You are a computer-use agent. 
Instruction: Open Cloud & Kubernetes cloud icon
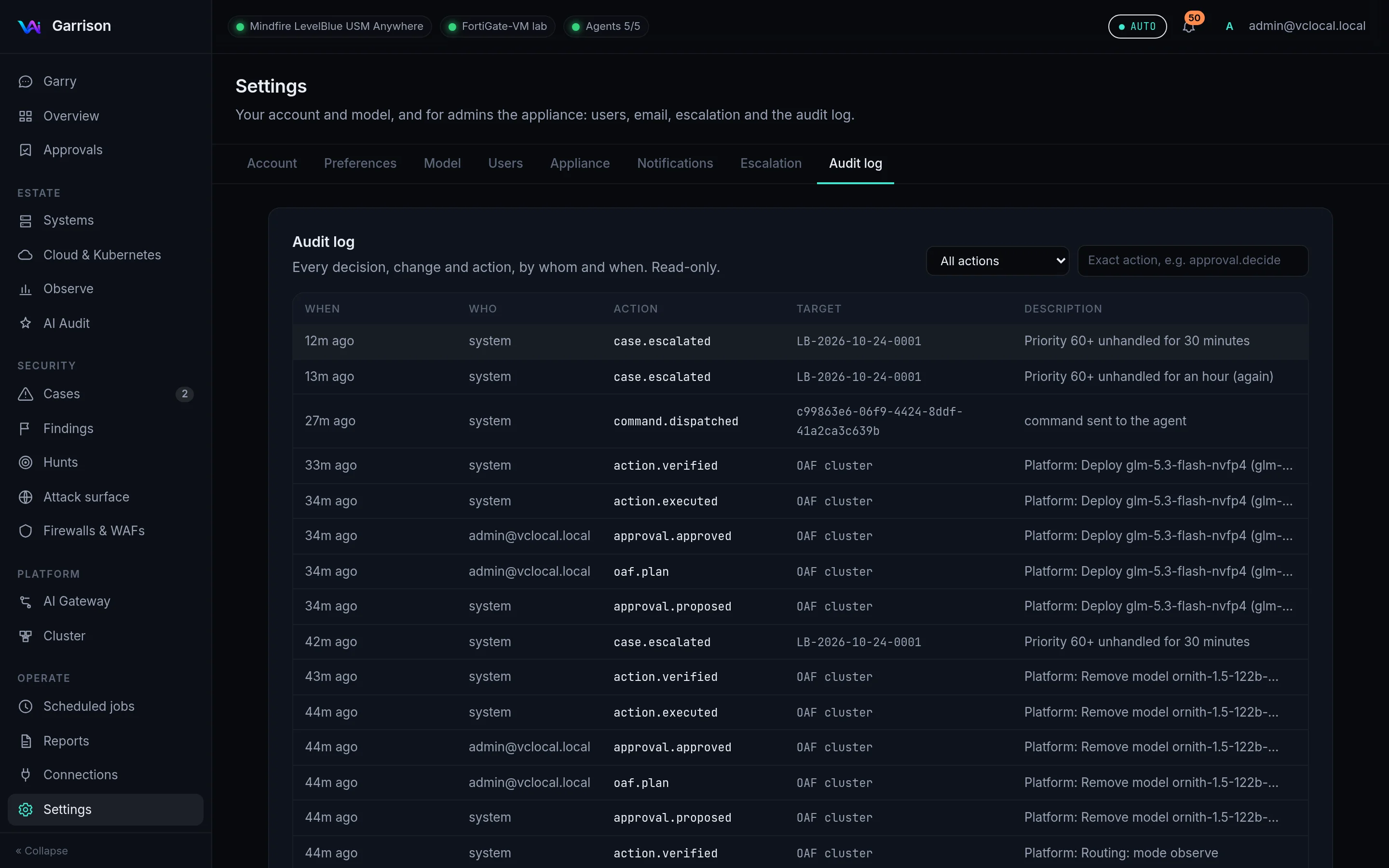point(25,255)
